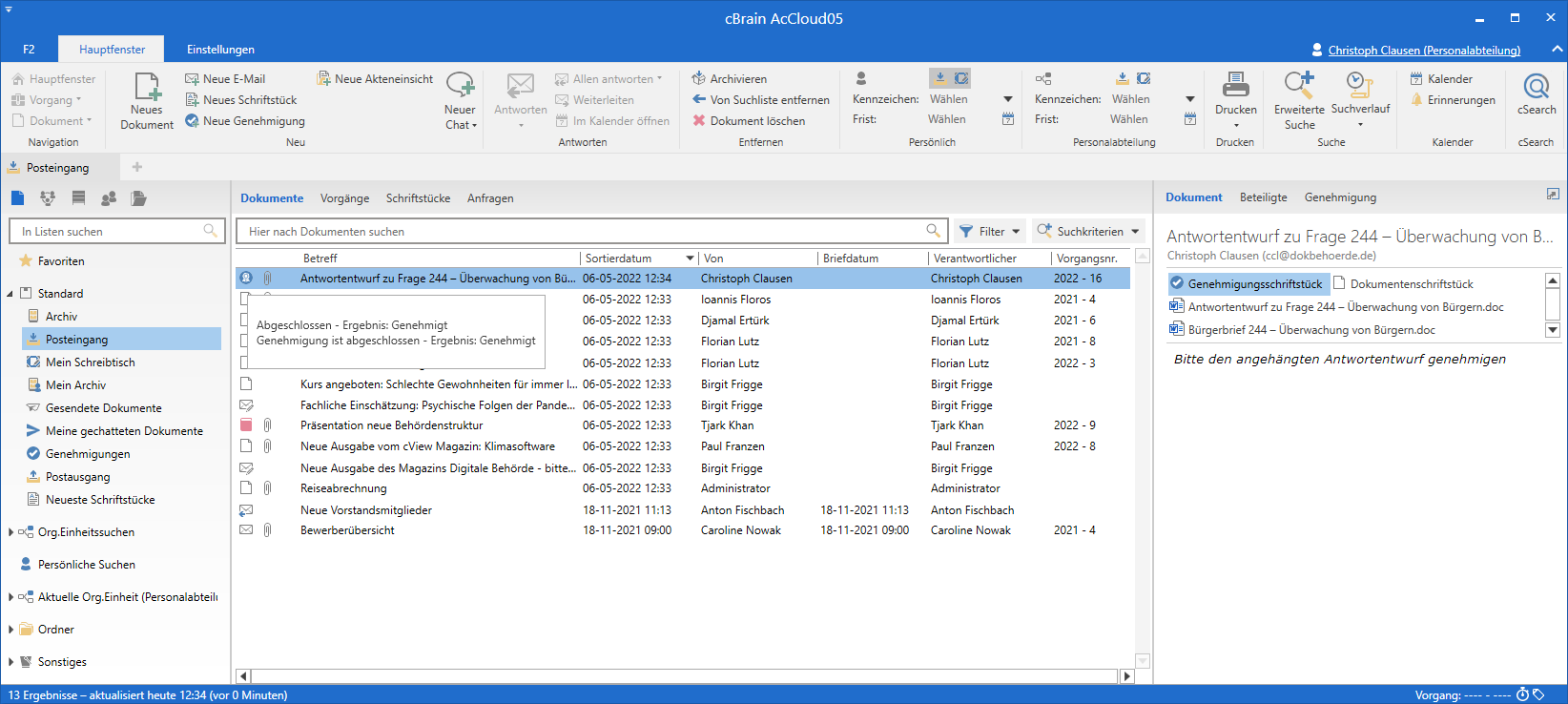
Task: Toggle the Schreibtisch flag under Persönlich
Action: (961, 78)
